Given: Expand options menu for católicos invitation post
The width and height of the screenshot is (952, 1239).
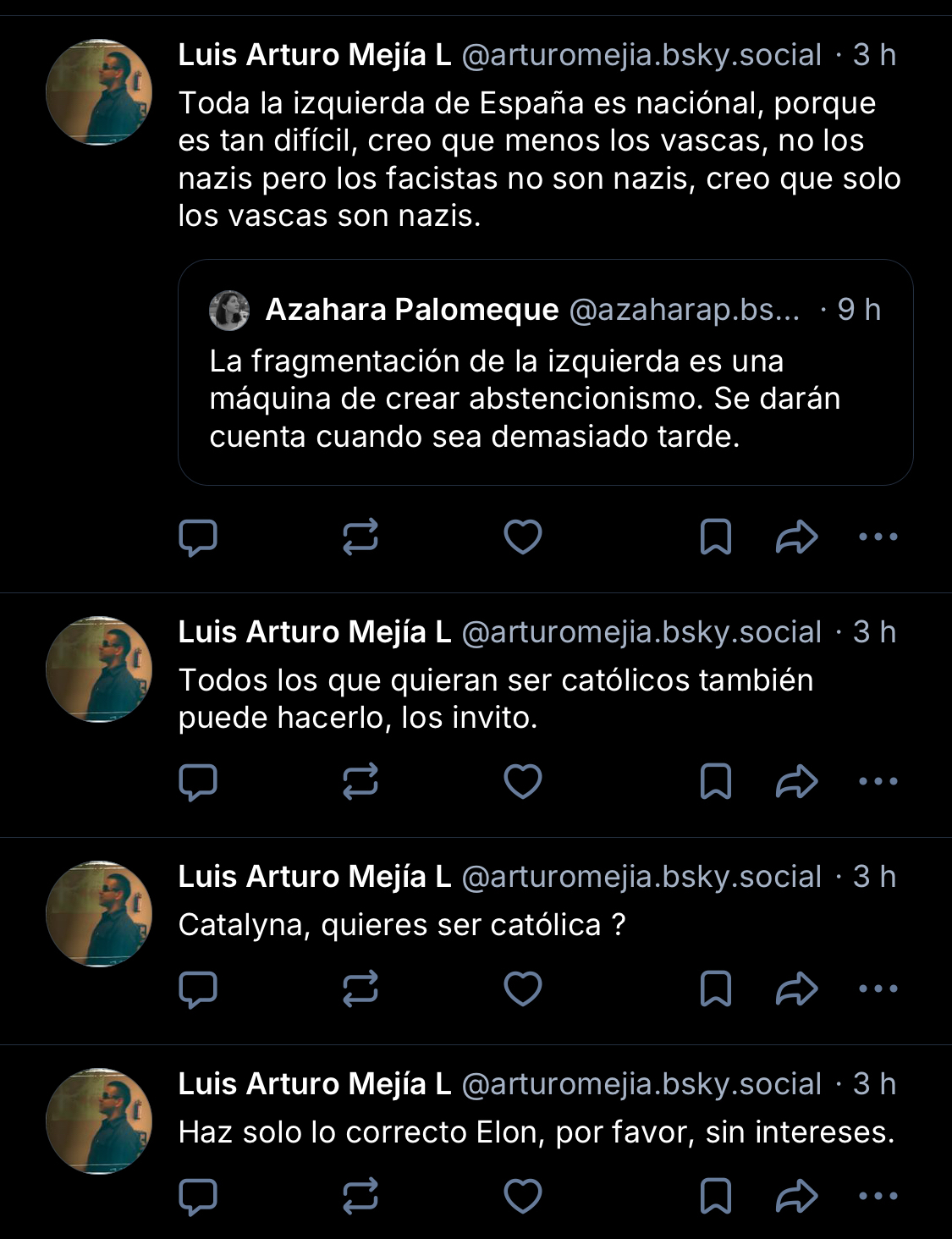Looking at the screenshot, I should click(x=878, y=781).
